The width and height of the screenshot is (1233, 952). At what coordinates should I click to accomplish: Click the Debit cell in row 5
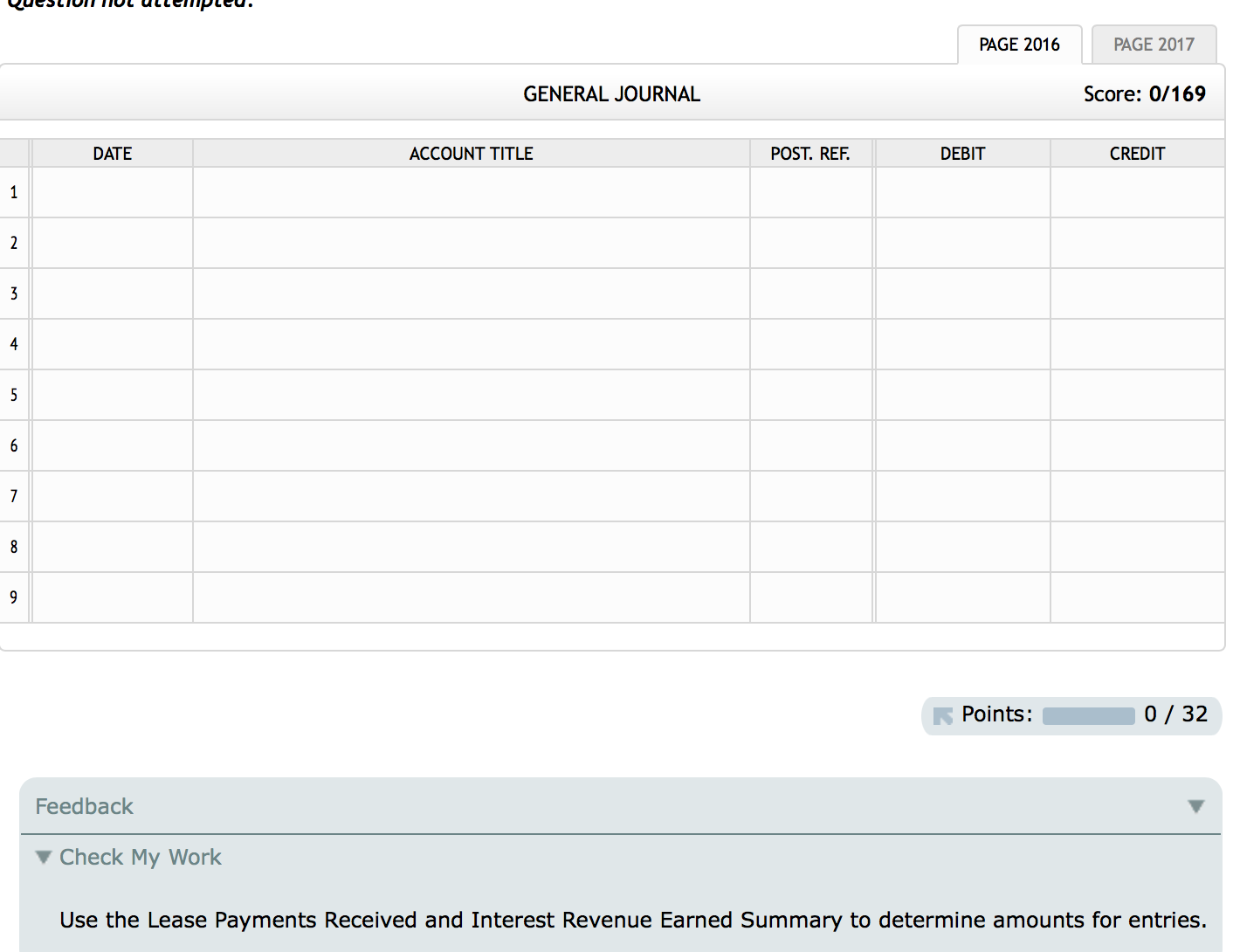tap(962, 395)
